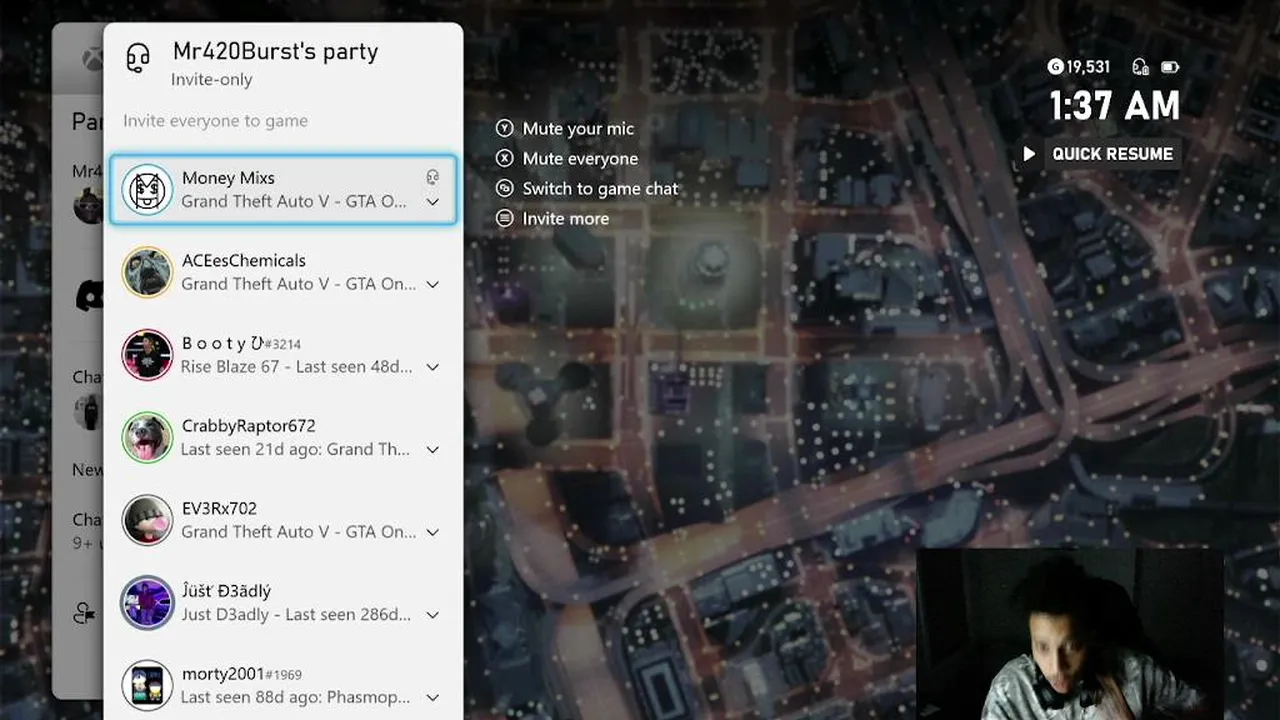Expand options for morty2001
1280x720 pixels.
pos(432,697)
